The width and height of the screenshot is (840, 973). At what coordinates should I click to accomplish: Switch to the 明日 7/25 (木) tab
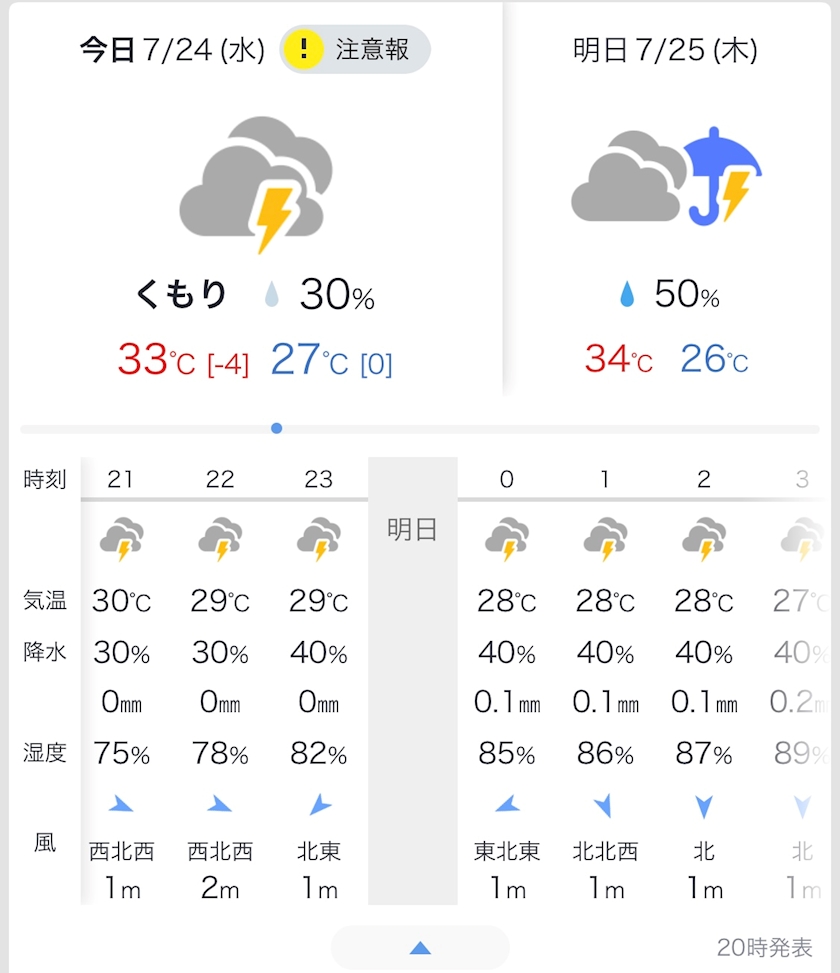pyautogui.click(x=665, y=50)
